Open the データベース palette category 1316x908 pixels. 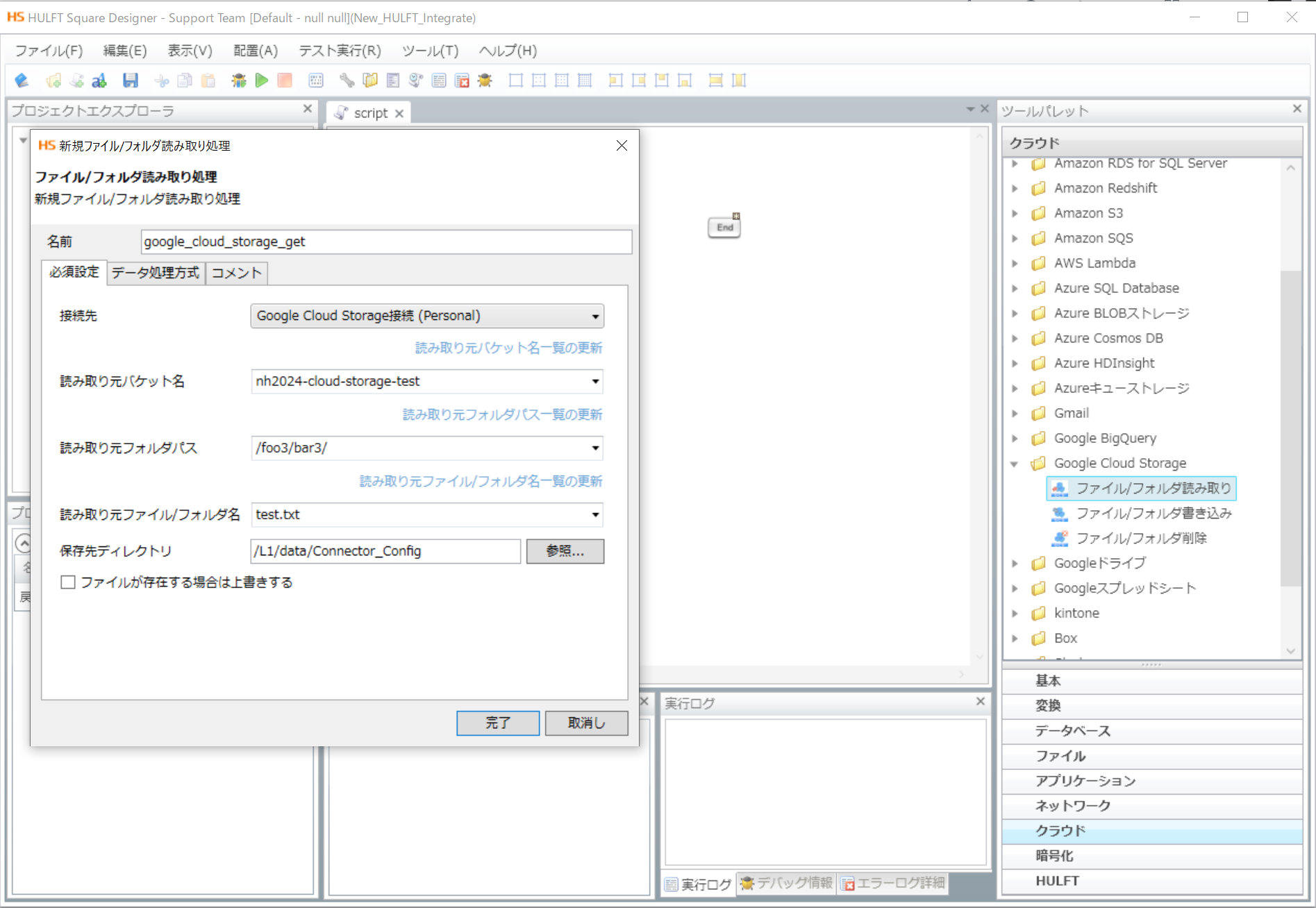point(1152,731)
